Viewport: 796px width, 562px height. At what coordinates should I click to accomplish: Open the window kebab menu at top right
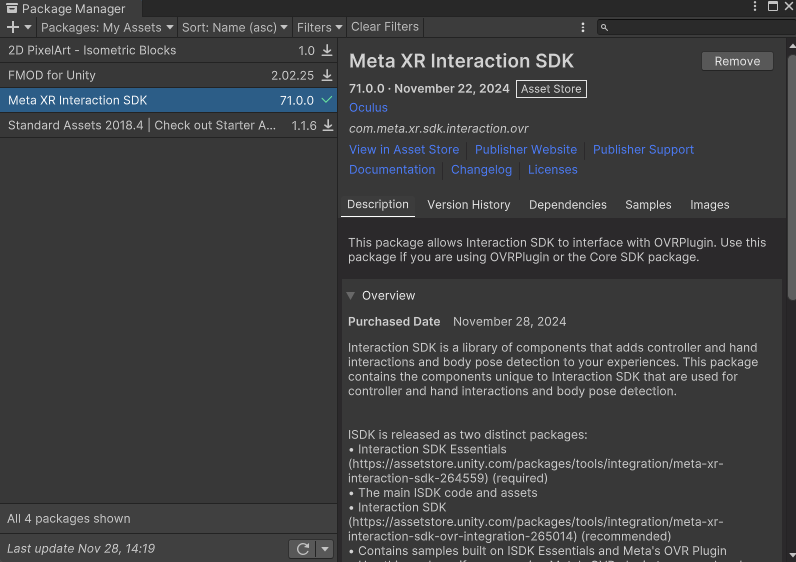coord(755,8)
